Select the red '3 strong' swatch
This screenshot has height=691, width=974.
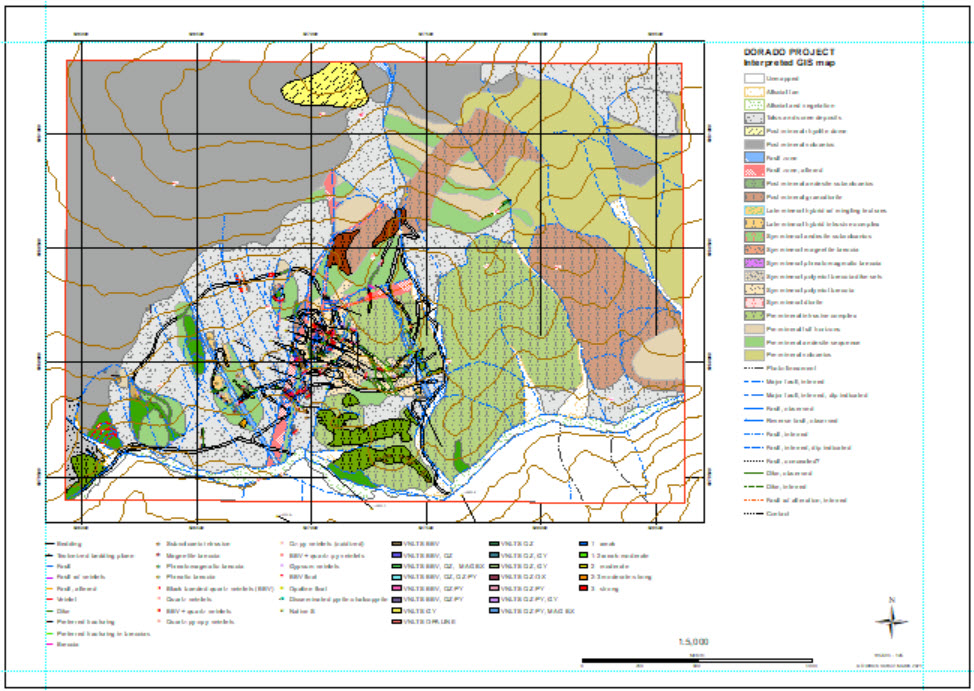(583, 588)
